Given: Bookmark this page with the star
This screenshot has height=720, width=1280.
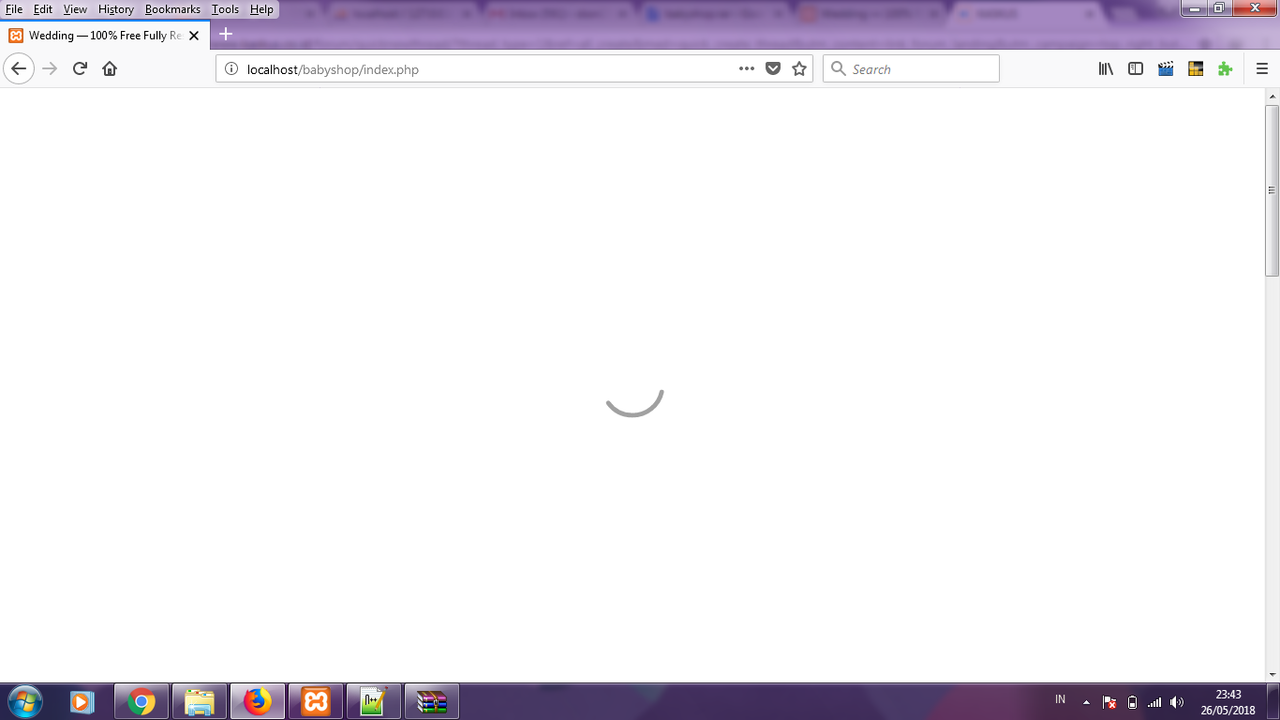Looking at the screenshot, I should point(799,69).
